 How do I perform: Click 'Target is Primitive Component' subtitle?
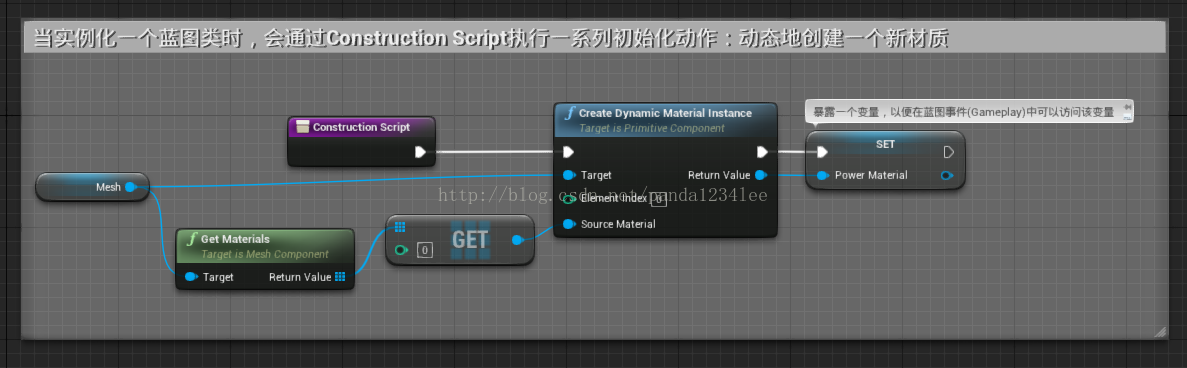click(652, 128)
